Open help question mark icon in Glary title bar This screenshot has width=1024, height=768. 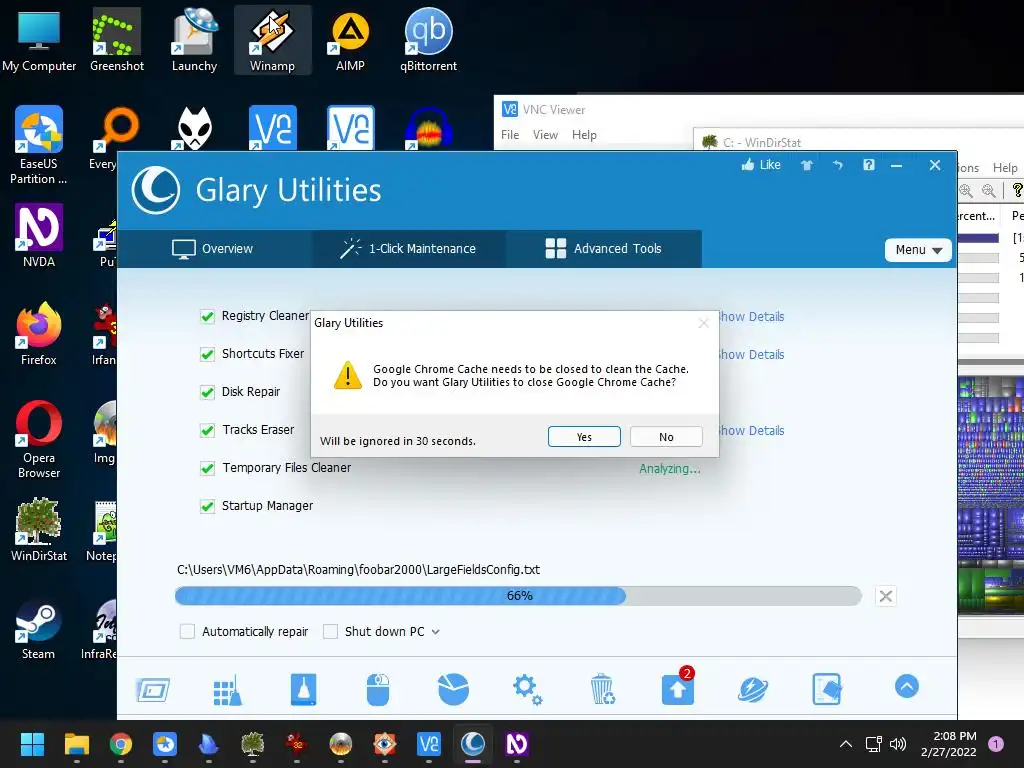[x=869, y=165]
